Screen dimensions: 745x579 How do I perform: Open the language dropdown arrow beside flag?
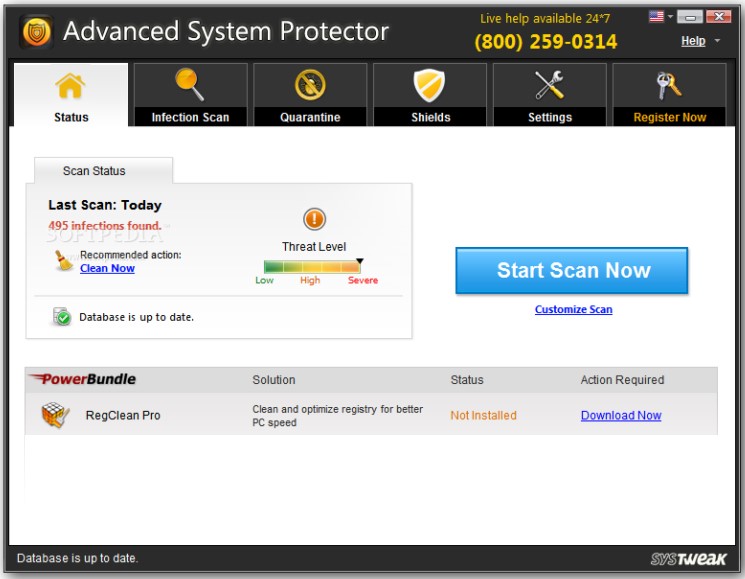(670, 17)
